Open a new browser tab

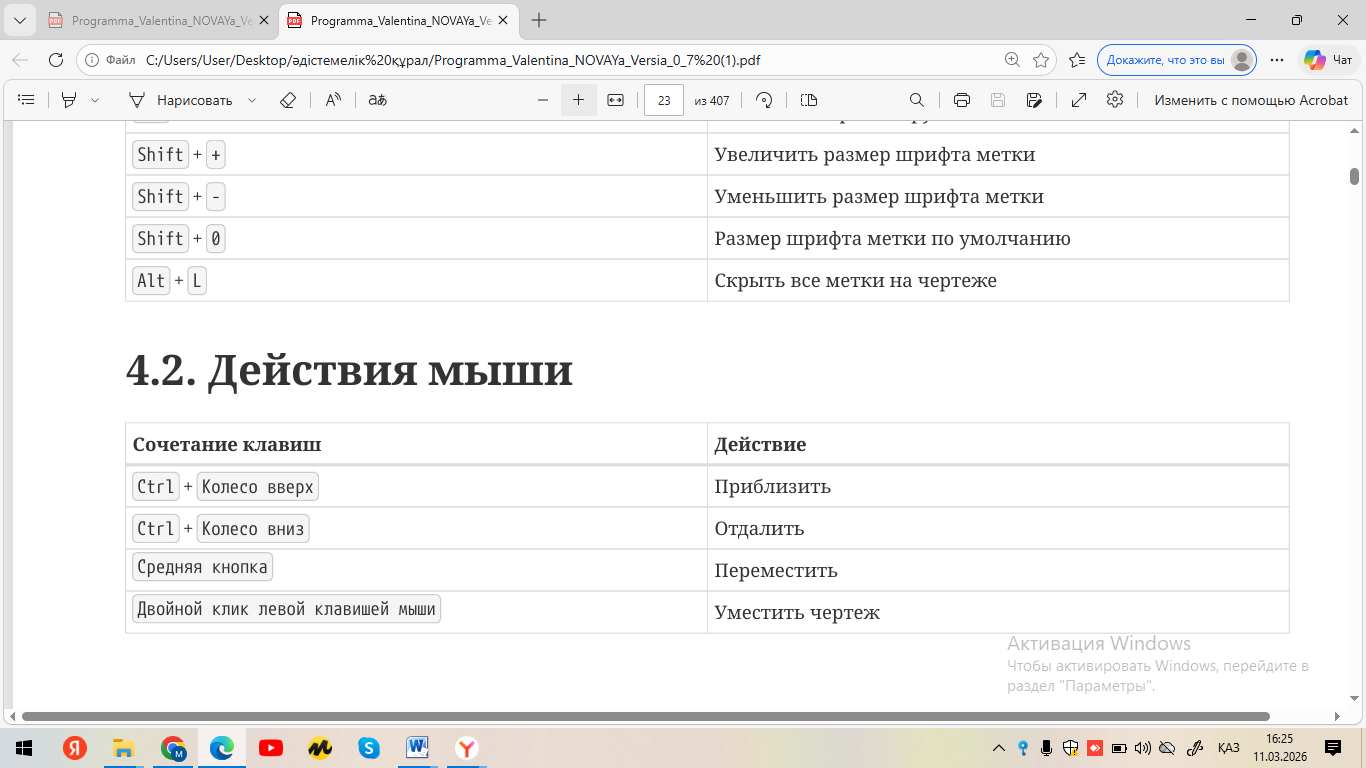click(539, 20)
